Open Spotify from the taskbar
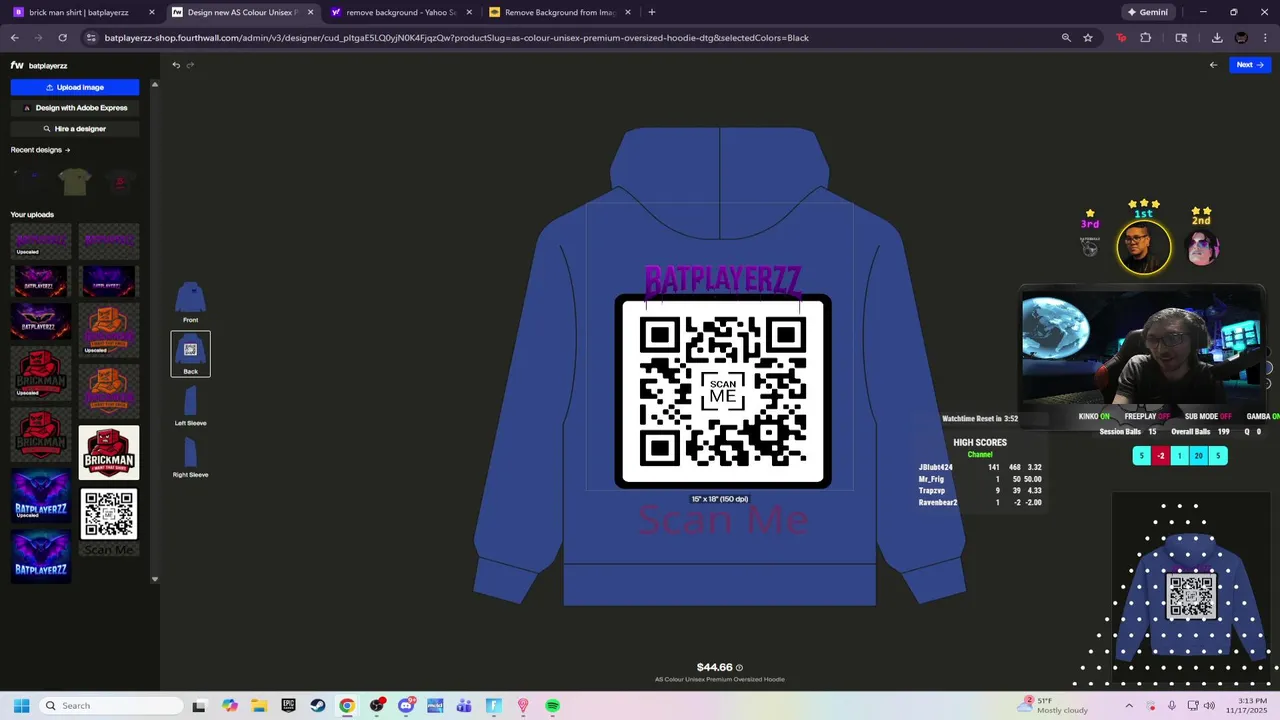 coord(552,706)
